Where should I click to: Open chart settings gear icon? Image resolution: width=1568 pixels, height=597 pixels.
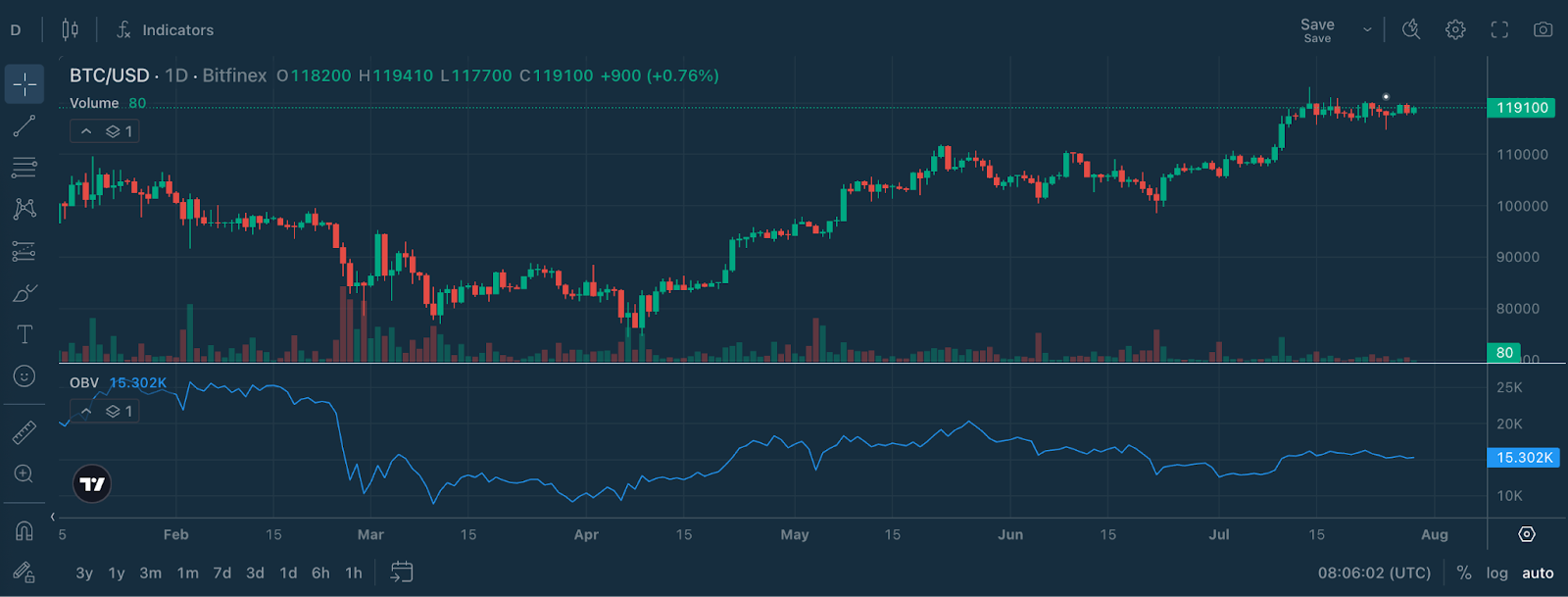(x=1455, y=29)
